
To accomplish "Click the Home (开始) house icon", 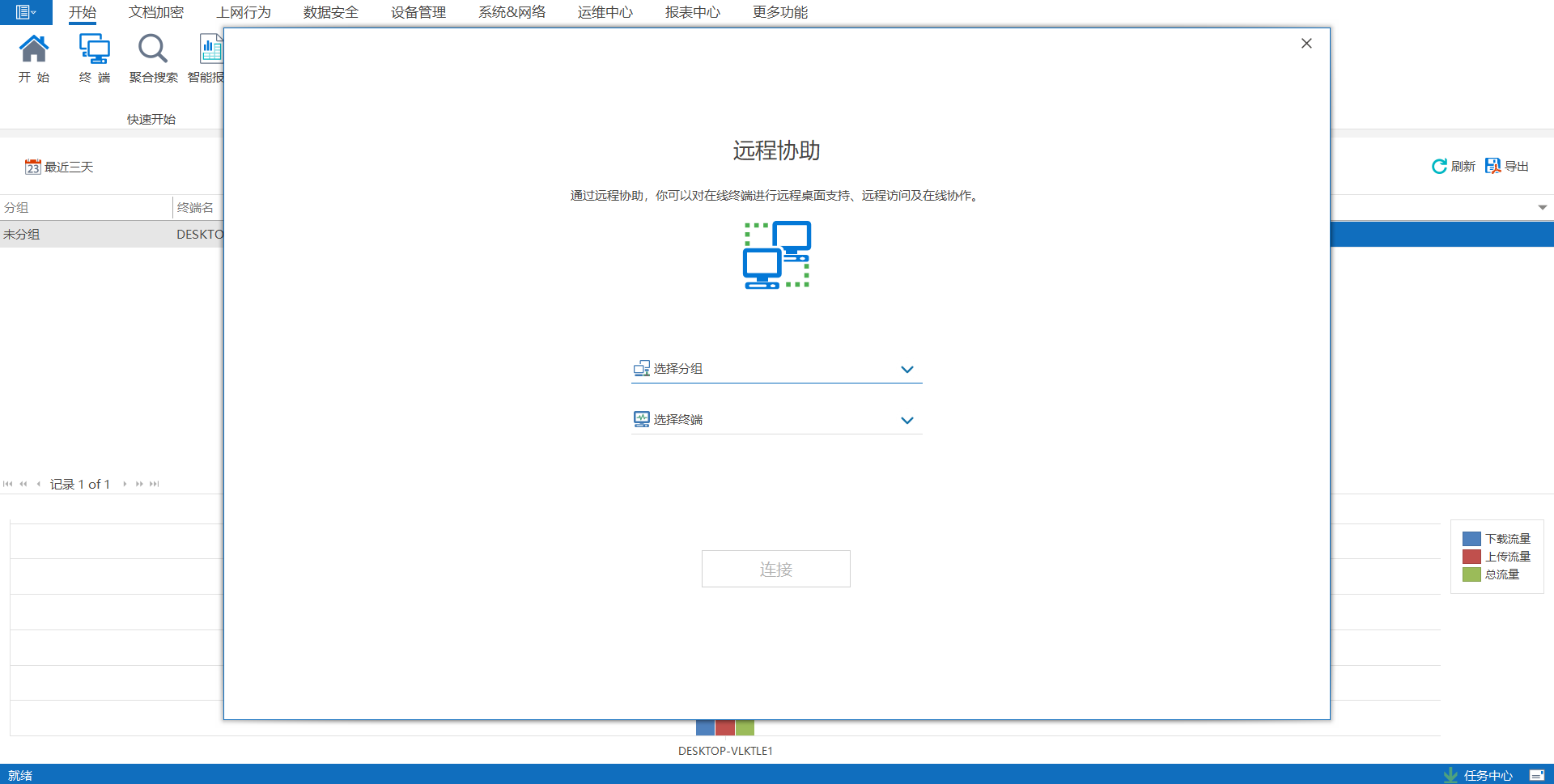I will click(34, 49).
